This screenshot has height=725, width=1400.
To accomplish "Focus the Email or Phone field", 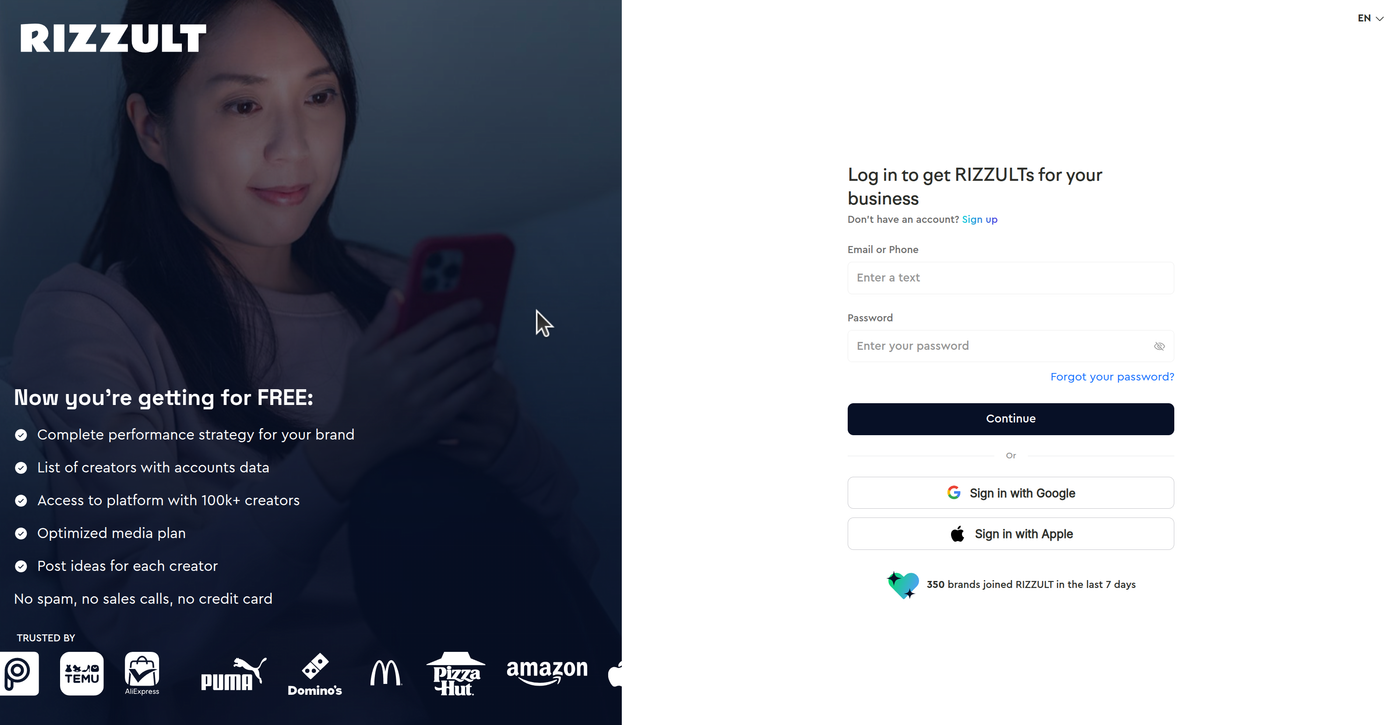I will click(x=1011, y=278).
